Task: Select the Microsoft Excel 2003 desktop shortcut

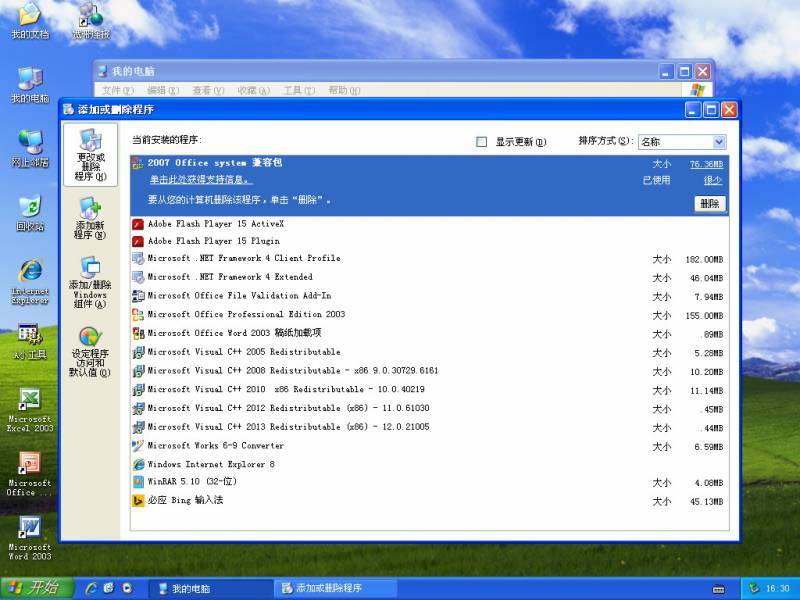Action: point(30,410)
